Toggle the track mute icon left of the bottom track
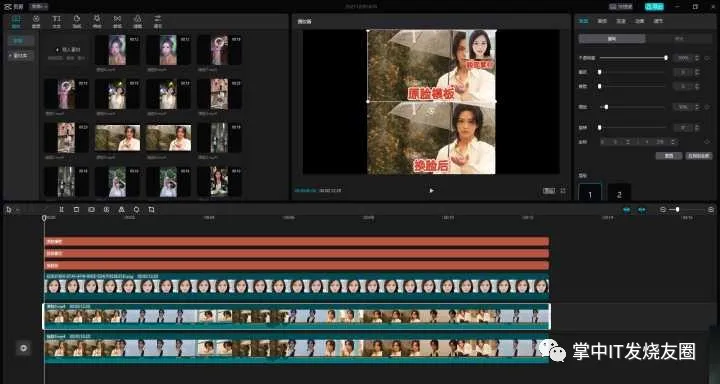The height and width of the screenshot is (384, 720). 23,348
